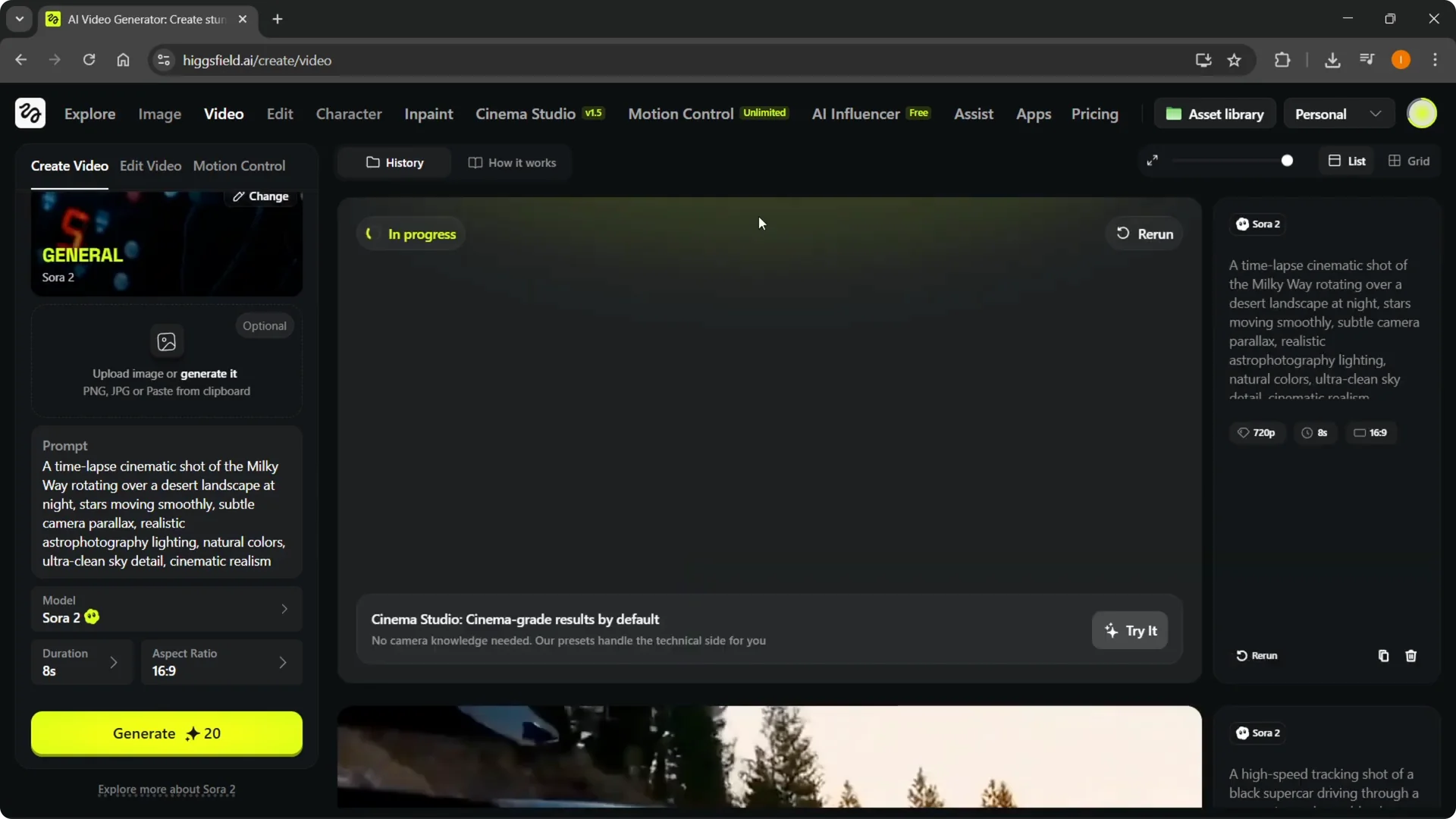Image resolution: width=1456 pixels, height=819 pixels.
Task: Open the Duration selector
Action: pos(81,662)
